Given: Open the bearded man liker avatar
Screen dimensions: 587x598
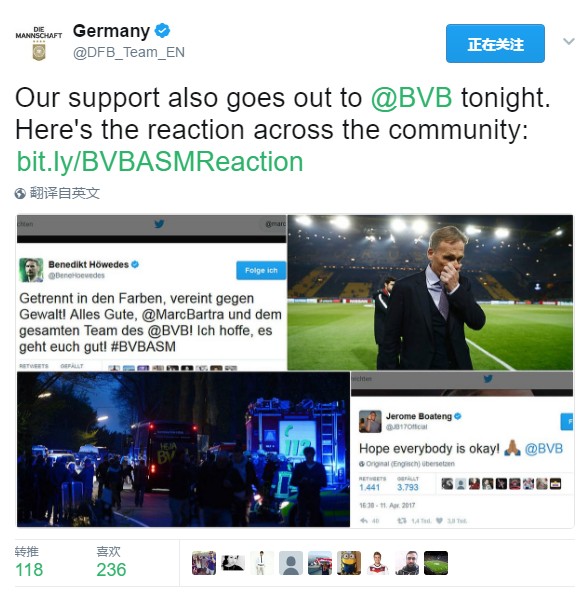Looking at the screenshot, I should [x=407, y=563].
